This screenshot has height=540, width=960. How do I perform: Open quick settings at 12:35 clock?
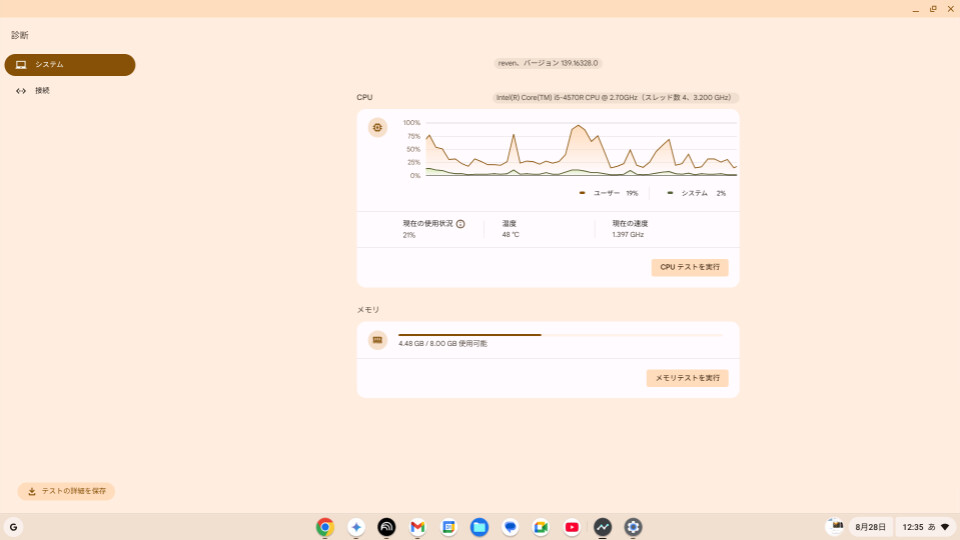coord(925,527)
